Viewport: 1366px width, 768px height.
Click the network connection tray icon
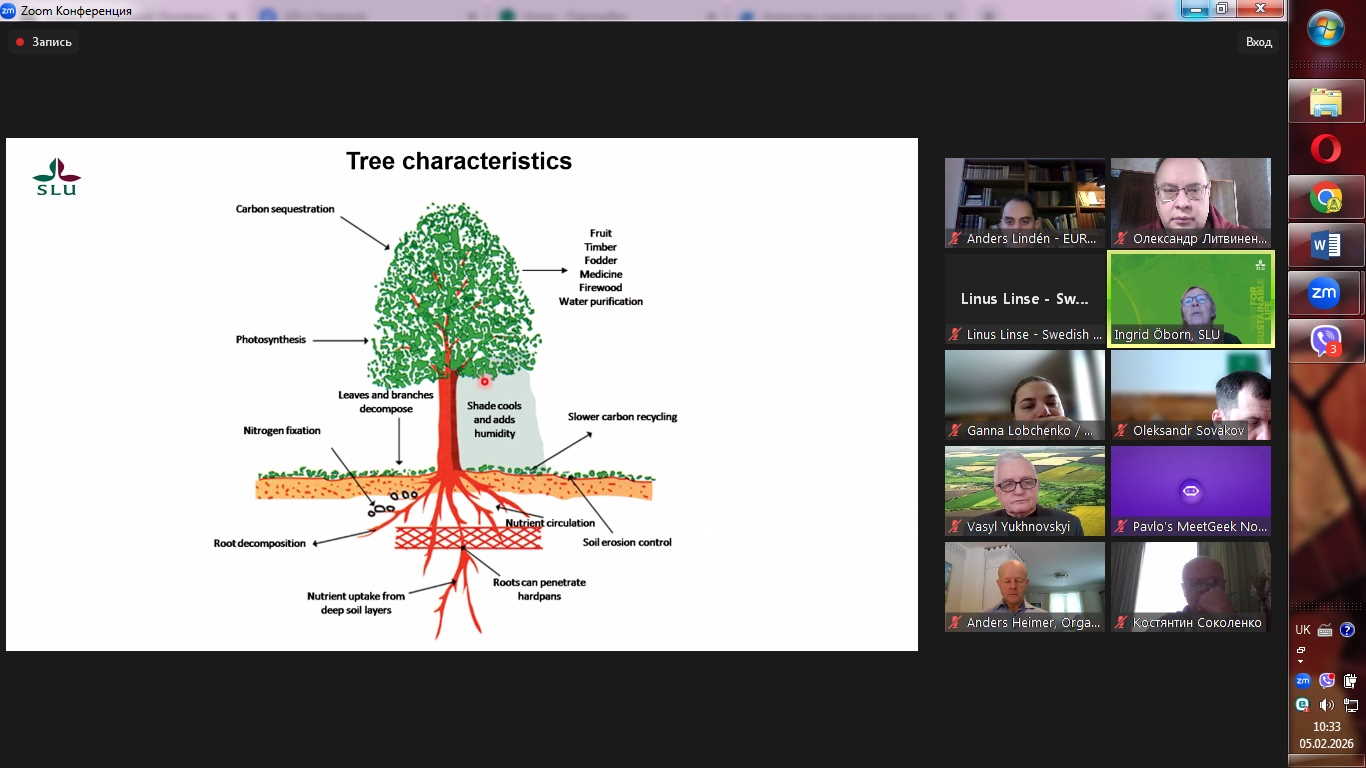click(x=1351, y=705)
